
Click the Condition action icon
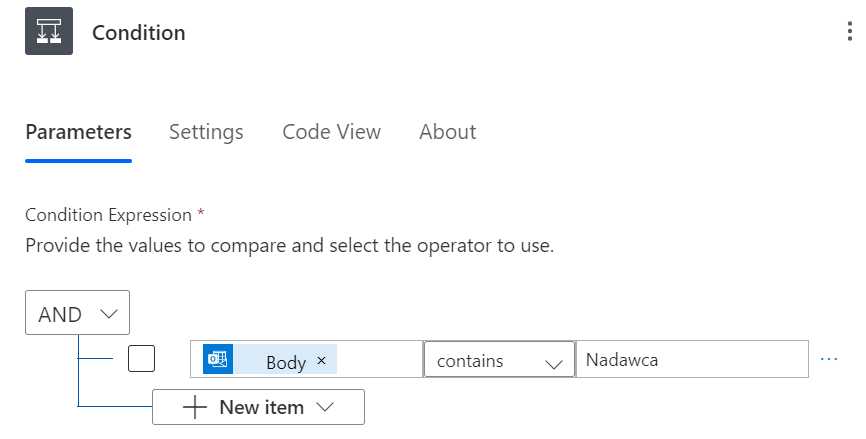[48, 31]
